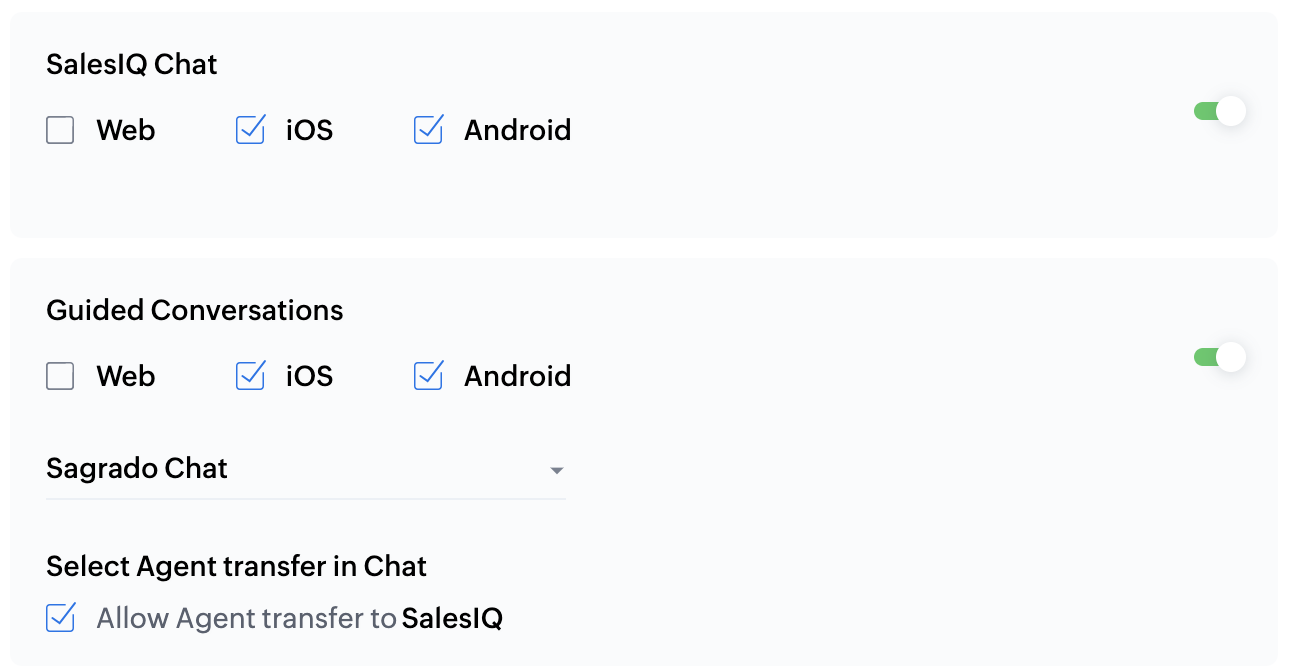The height and width of the screenshot is (666, 1298).
Task: Click the Web label in SalesIQ Chat section
Action: coord(126,130)
